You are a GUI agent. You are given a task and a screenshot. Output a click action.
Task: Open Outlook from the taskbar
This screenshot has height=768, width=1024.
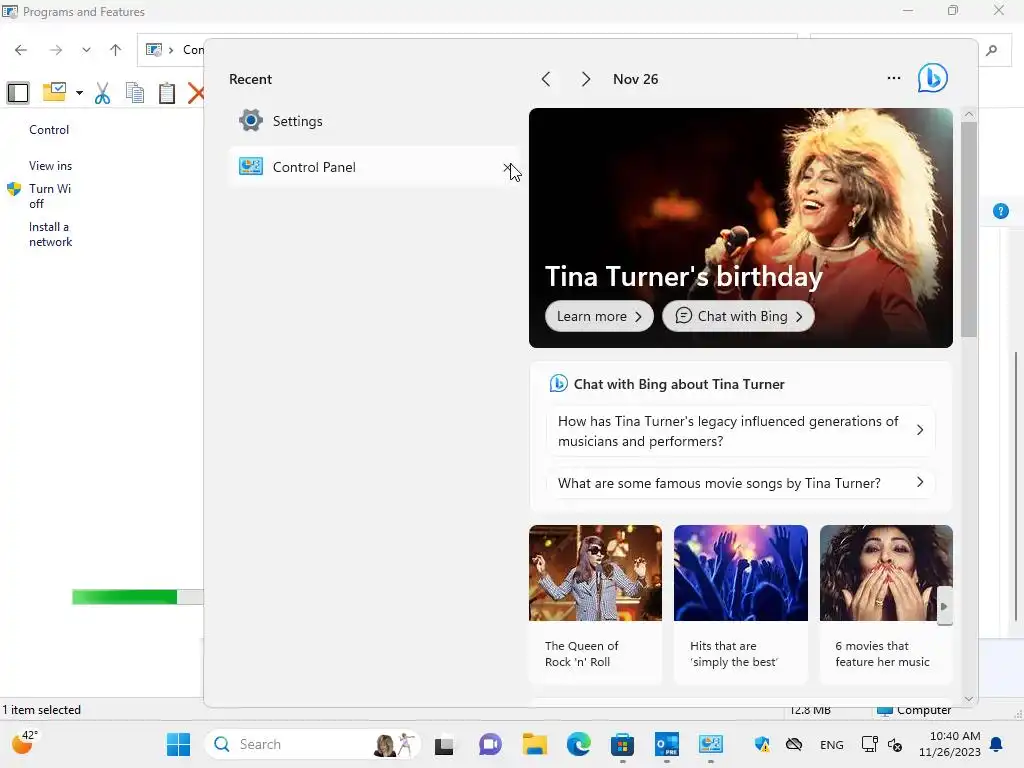coord(667,744)
